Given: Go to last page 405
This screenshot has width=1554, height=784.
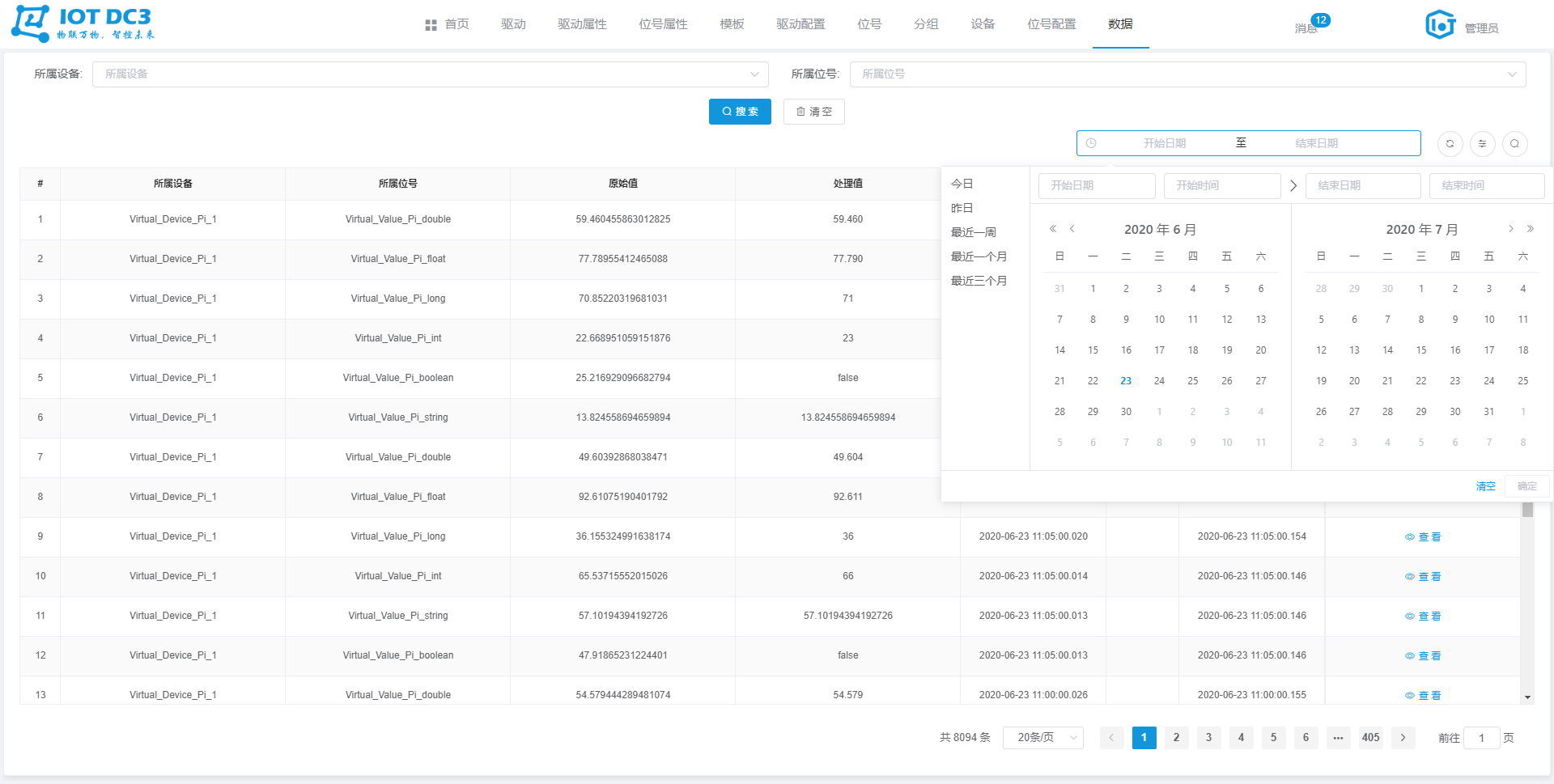Looking at the screenshot, I should 1370,738.
